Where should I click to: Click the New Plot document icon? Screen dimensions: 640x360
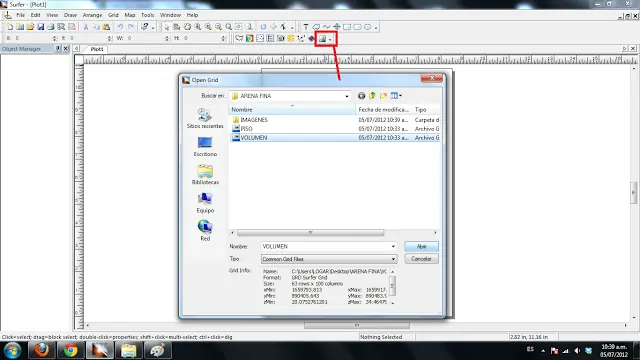coord(10,27)
